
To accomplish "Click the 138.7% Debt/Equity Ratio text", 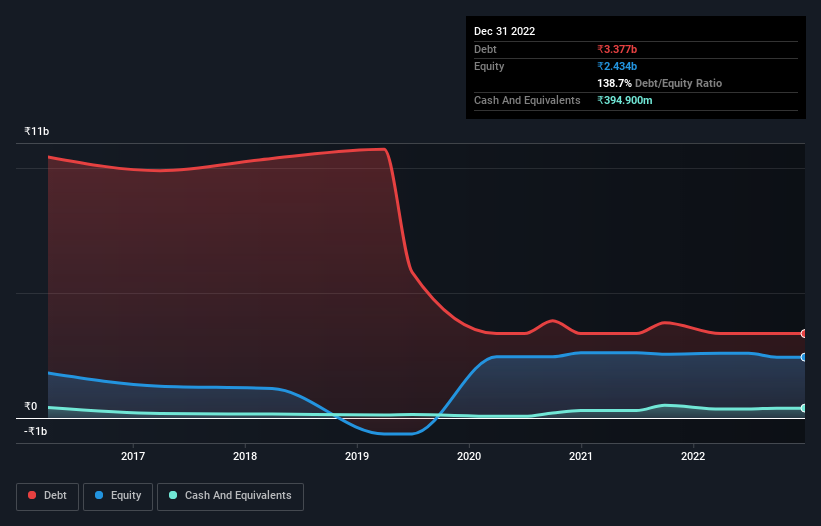I will (x=660, y=83).
